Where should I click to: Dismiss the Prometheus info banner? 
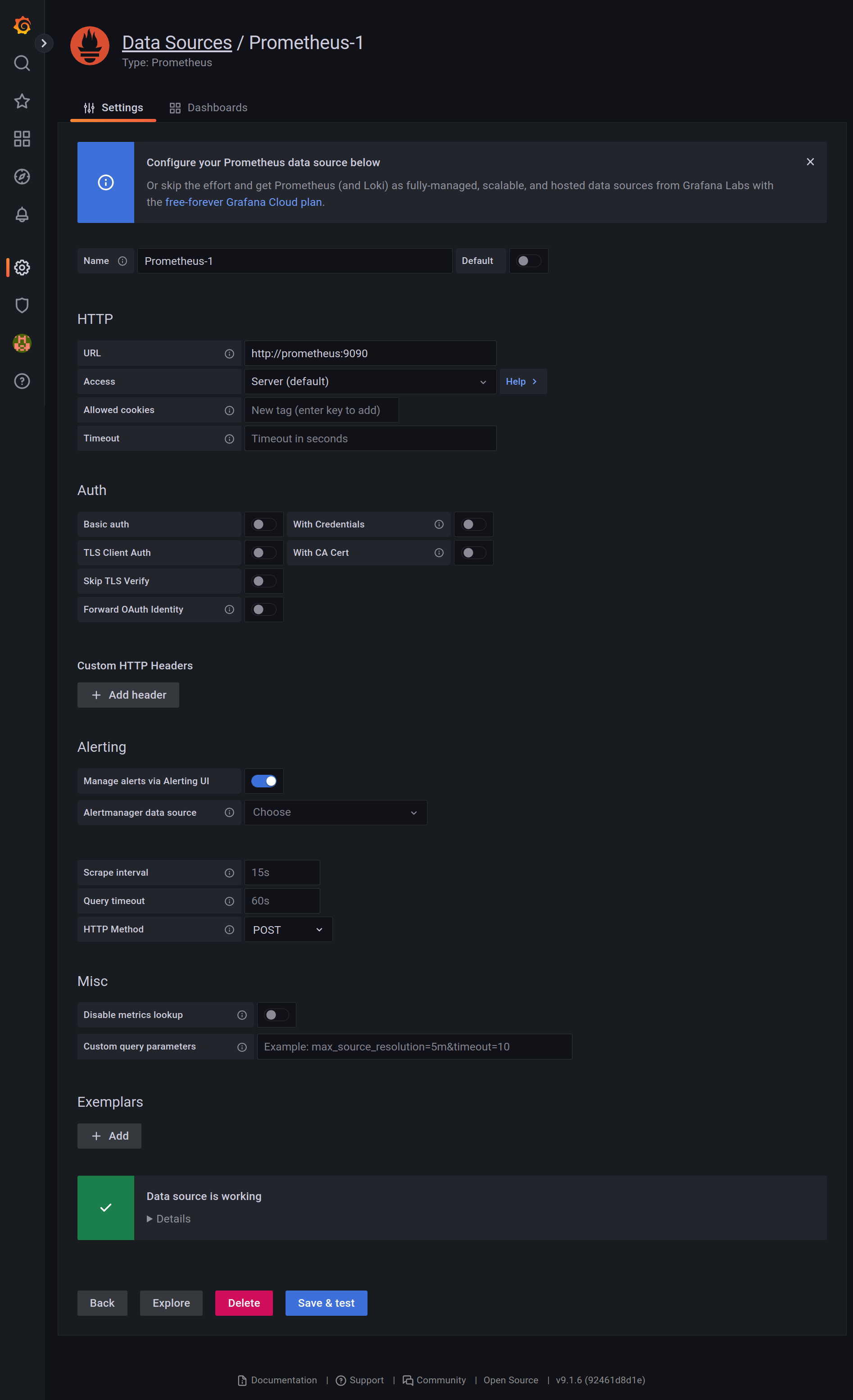[x=810, y=162]
